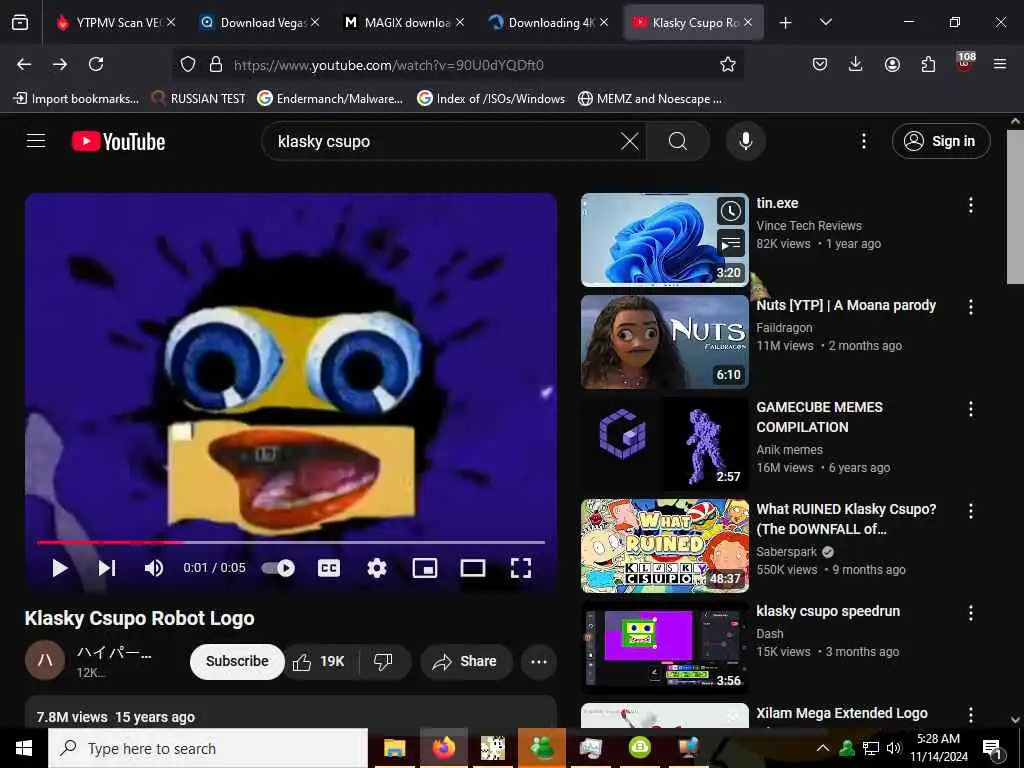Open tin.exe video thumbnail
The height and width of the screenshot is (768, 1024).
point(665,240)
